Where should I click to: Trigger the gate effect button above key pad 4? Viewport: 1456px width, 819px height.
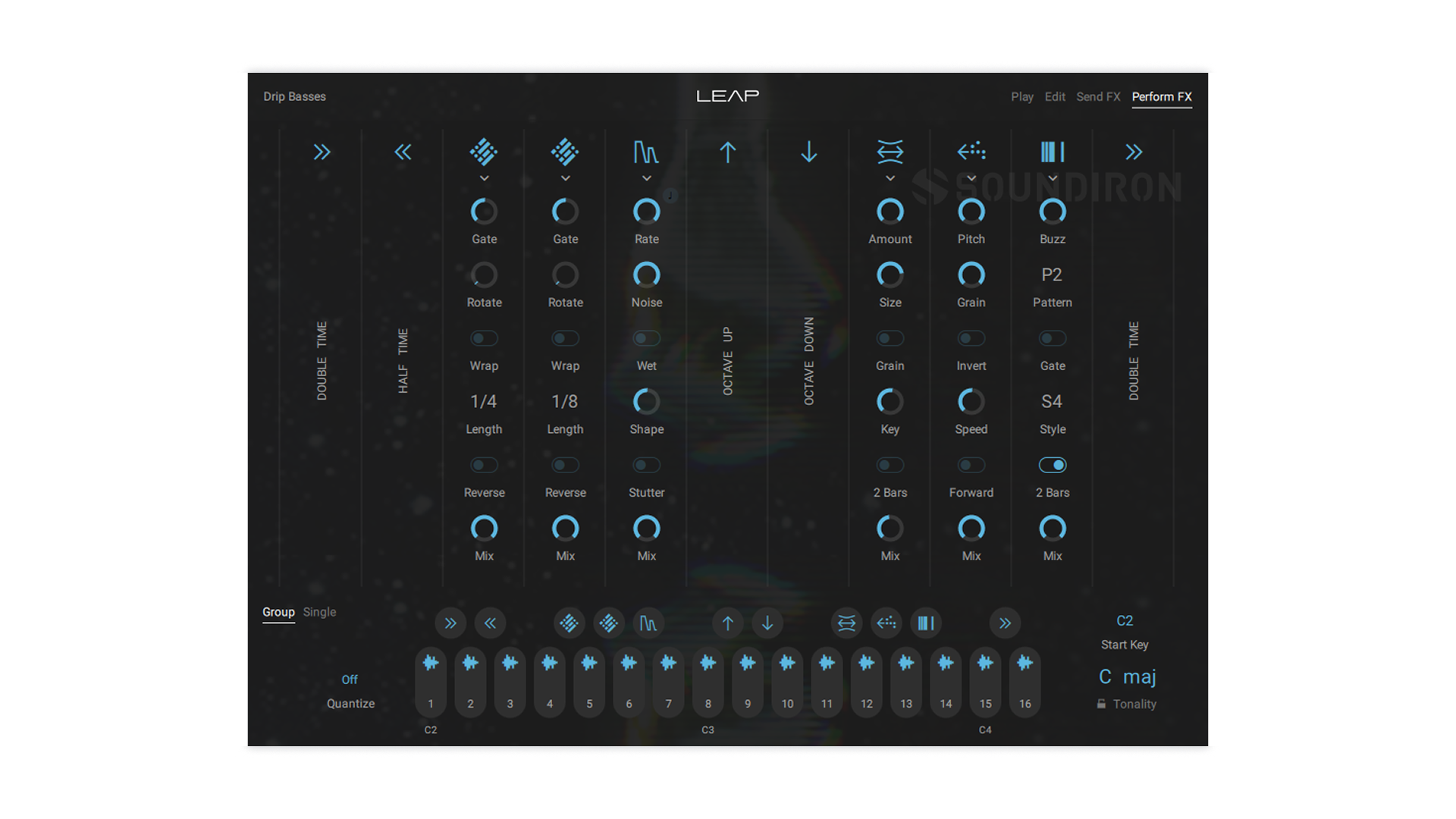569,623
